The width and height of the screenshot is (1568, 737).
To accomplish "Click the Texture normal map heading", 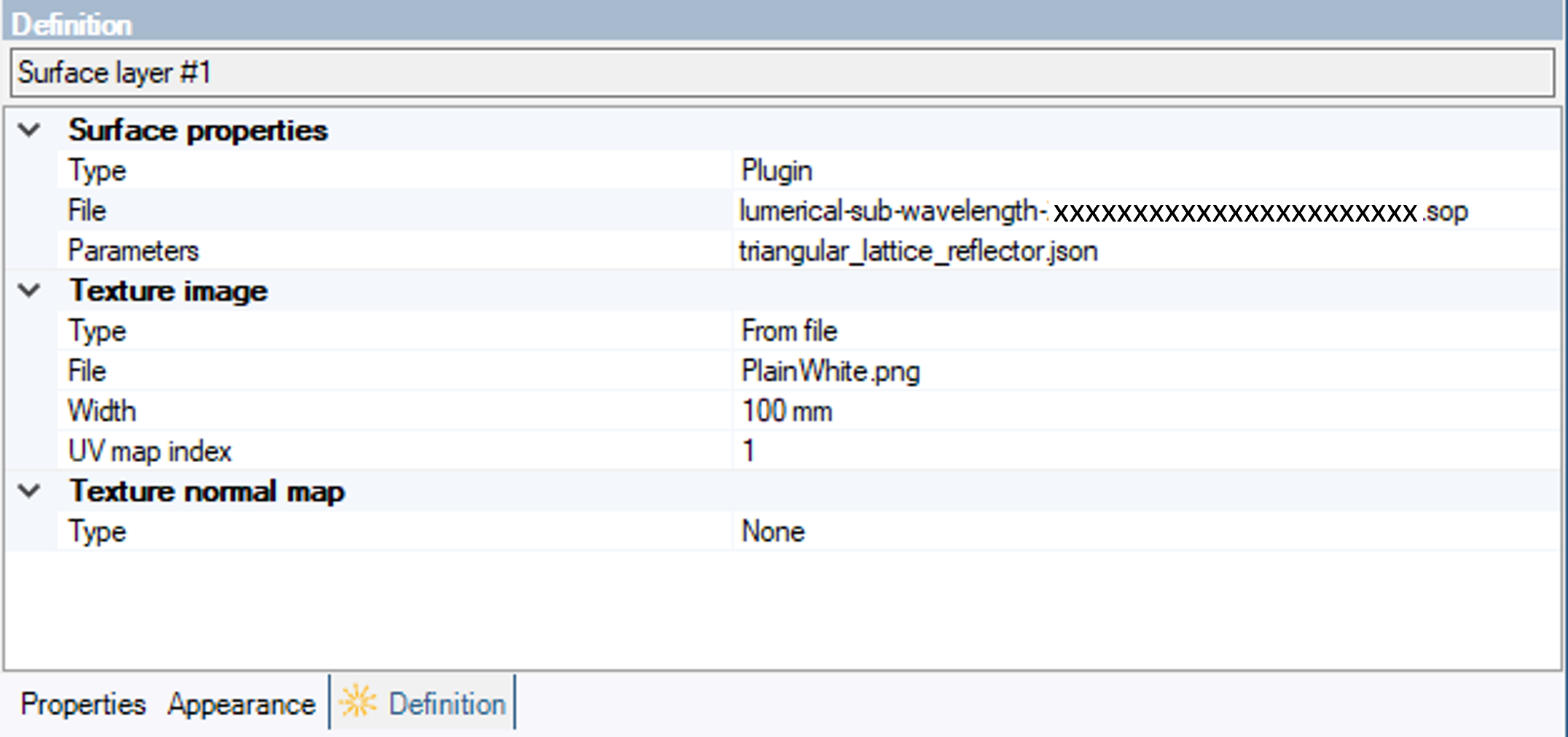I will (207, 492).
